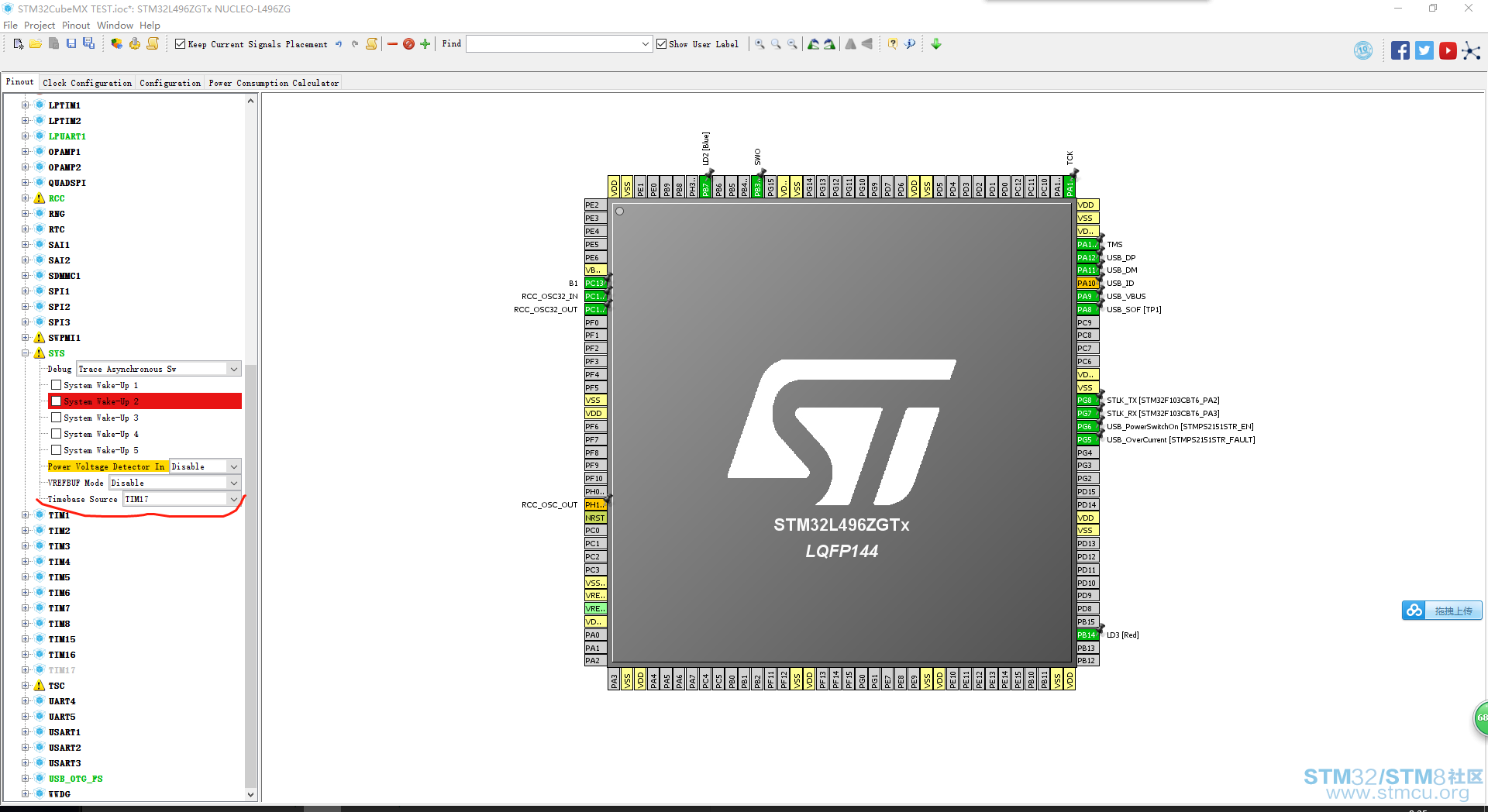1488x812 pixels.
Task: Expand the RCC tree node
Action: (x=26, y=198)
